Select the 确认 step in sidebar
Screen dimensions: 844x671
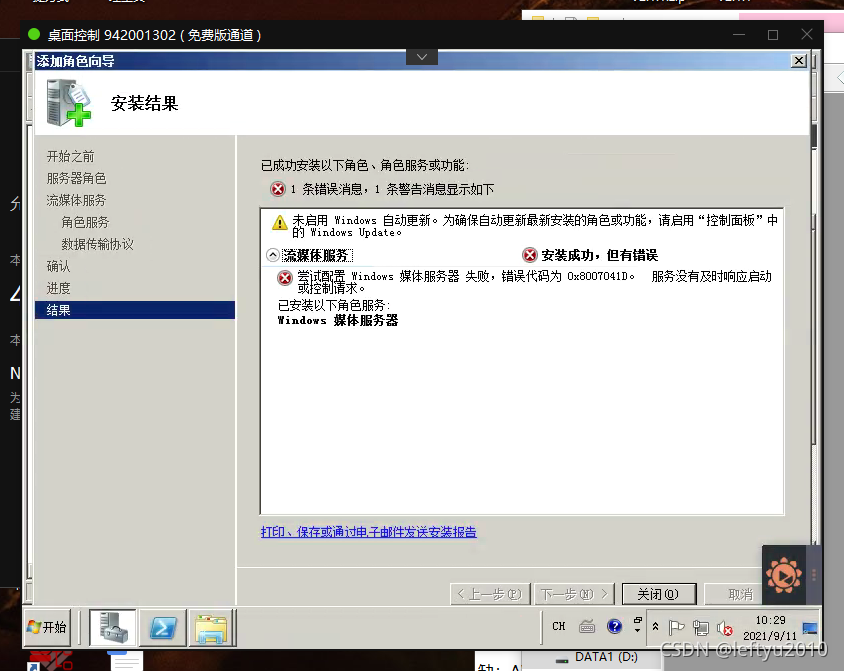click(x=58, y=266)
